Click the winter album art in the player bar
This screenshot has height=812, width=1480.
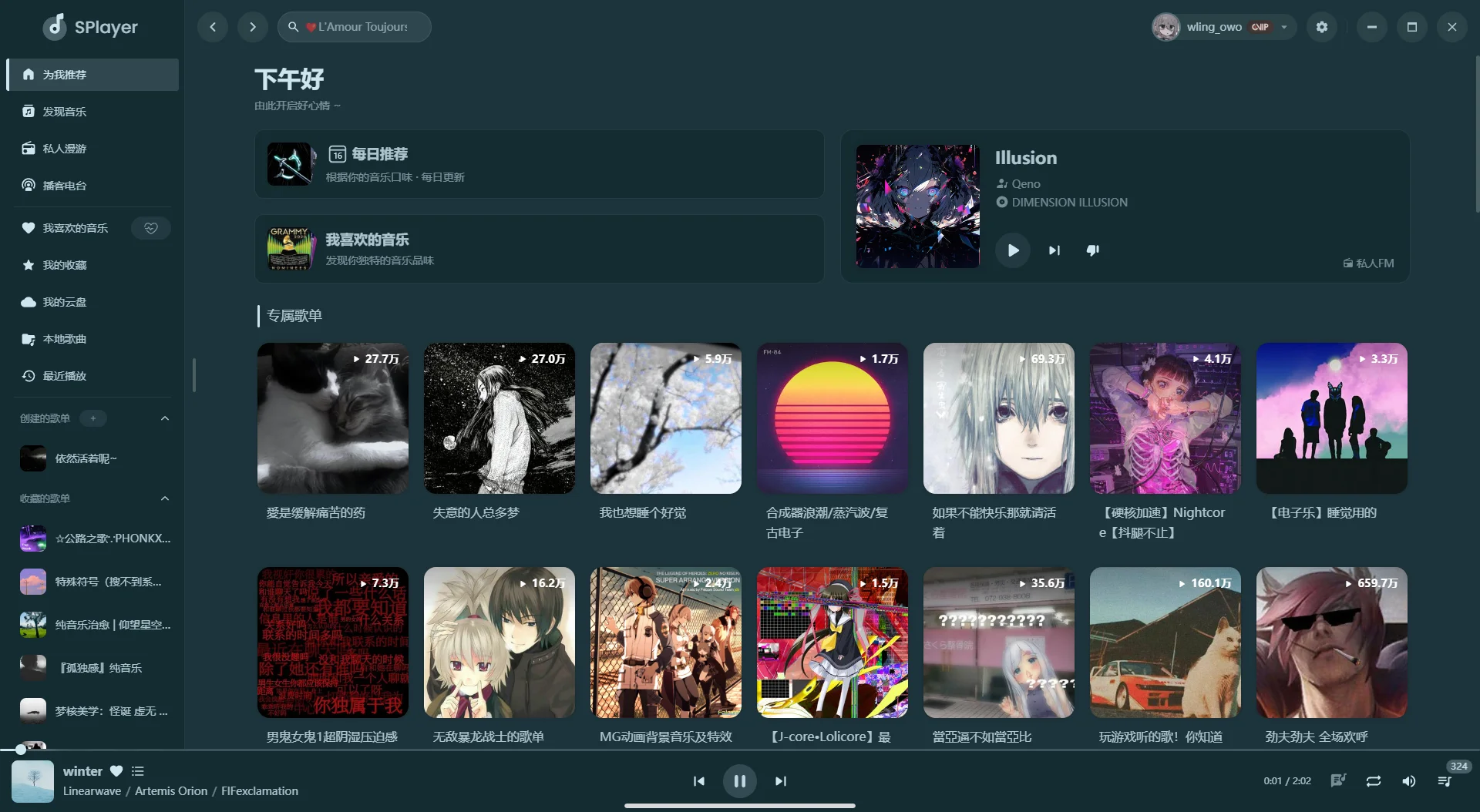click(x=32, y=781)
